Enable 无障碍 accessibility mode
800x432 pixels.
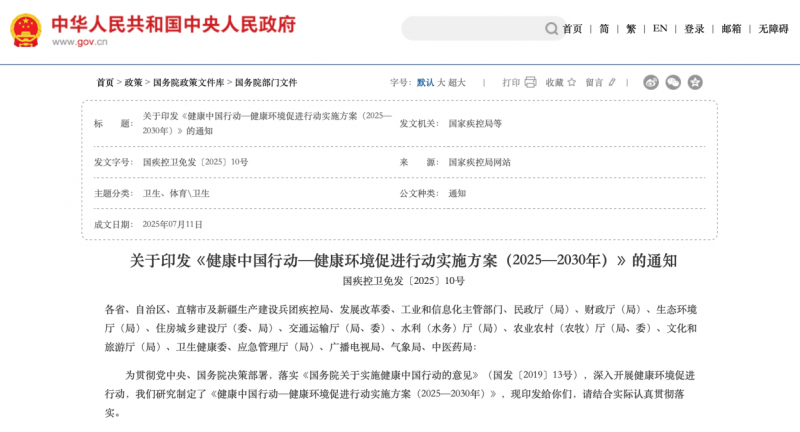pyautogui.click(x=773, y=29)
